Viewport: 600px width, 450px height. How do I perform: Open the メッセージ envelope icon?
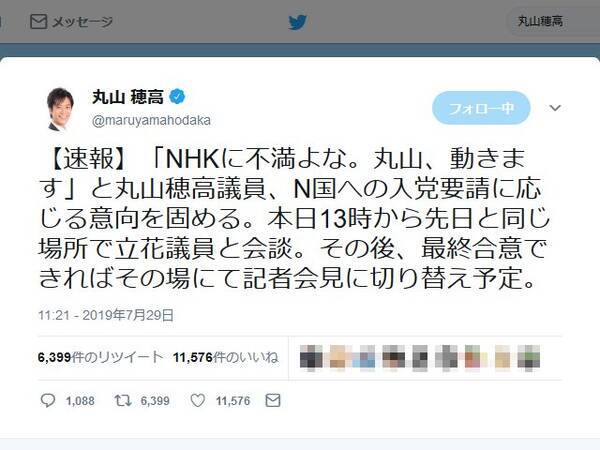[38, 22]
